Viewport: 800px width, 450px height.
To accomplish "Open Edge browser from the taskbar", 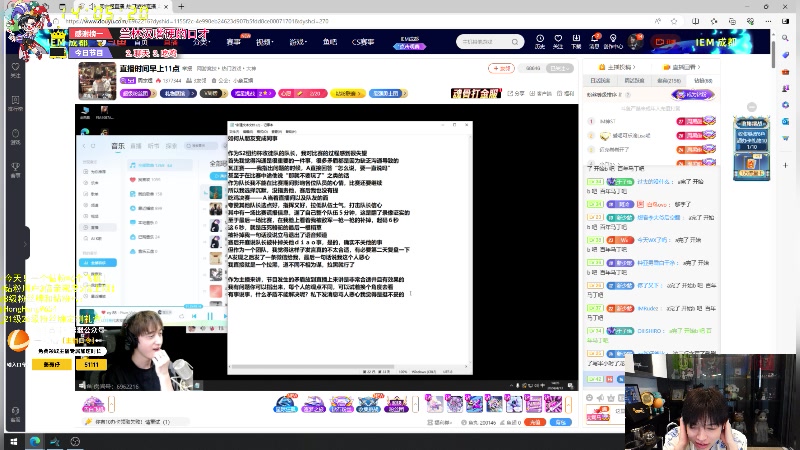I will coord(35,441).
